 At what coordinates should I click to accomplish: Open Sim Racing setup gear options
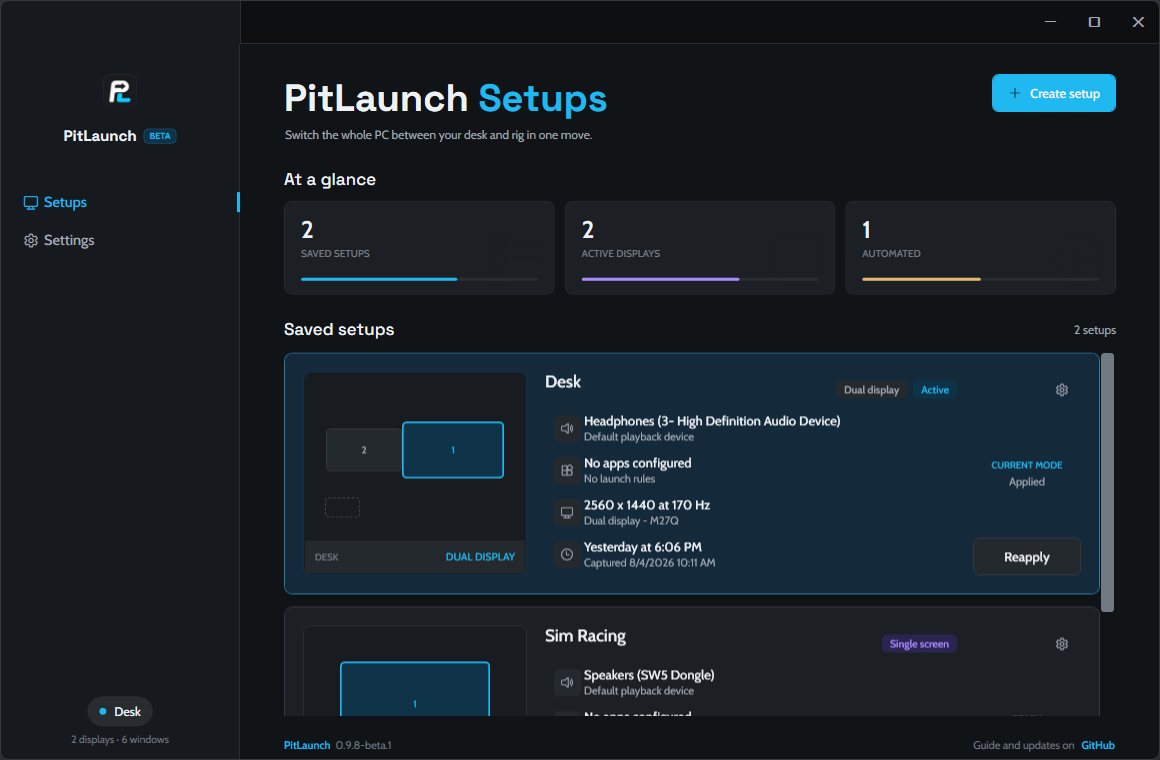pyautogui.click(x=1062, y=644)
